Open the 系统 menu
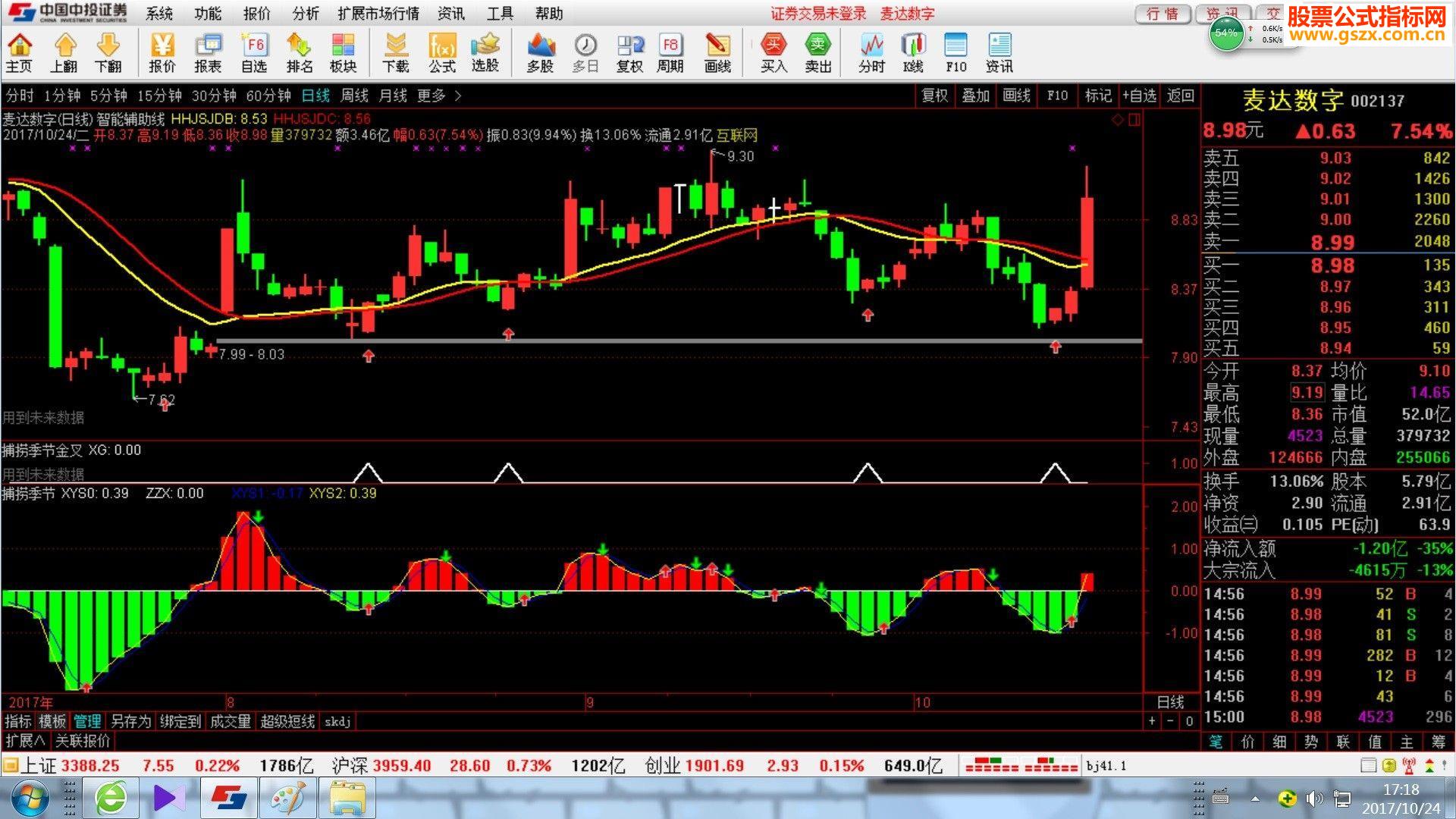1456x819 pixels. 159,14
